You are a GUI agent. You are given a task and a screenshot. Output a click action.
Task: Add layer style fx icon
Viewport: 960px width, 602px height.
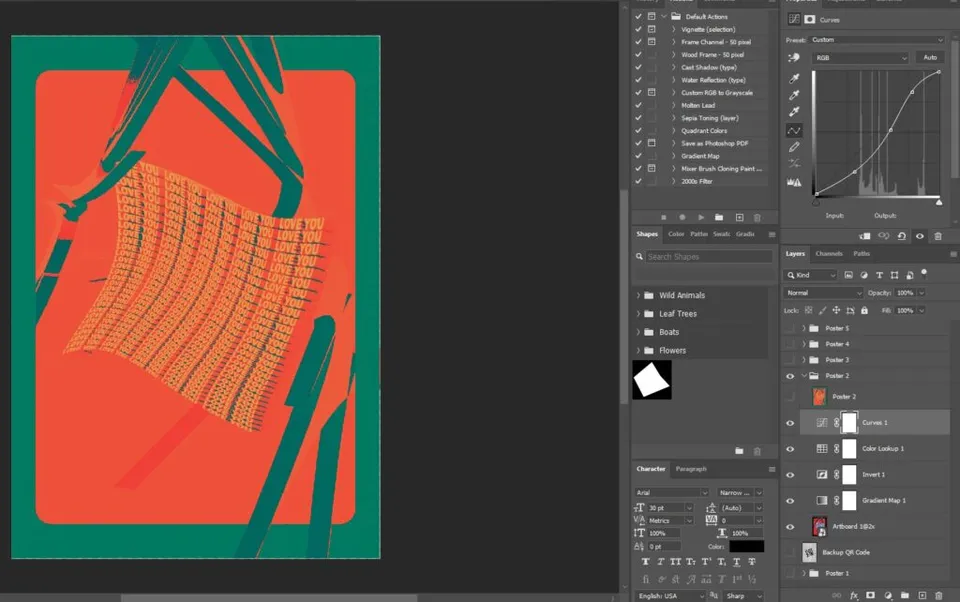click(x=853, y=595)
